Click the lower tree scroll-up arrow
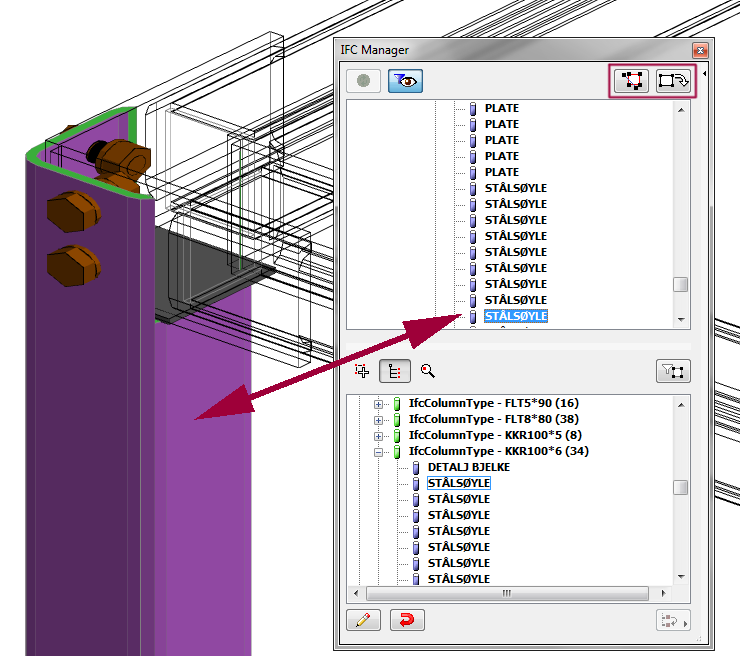 click(681, 405)
